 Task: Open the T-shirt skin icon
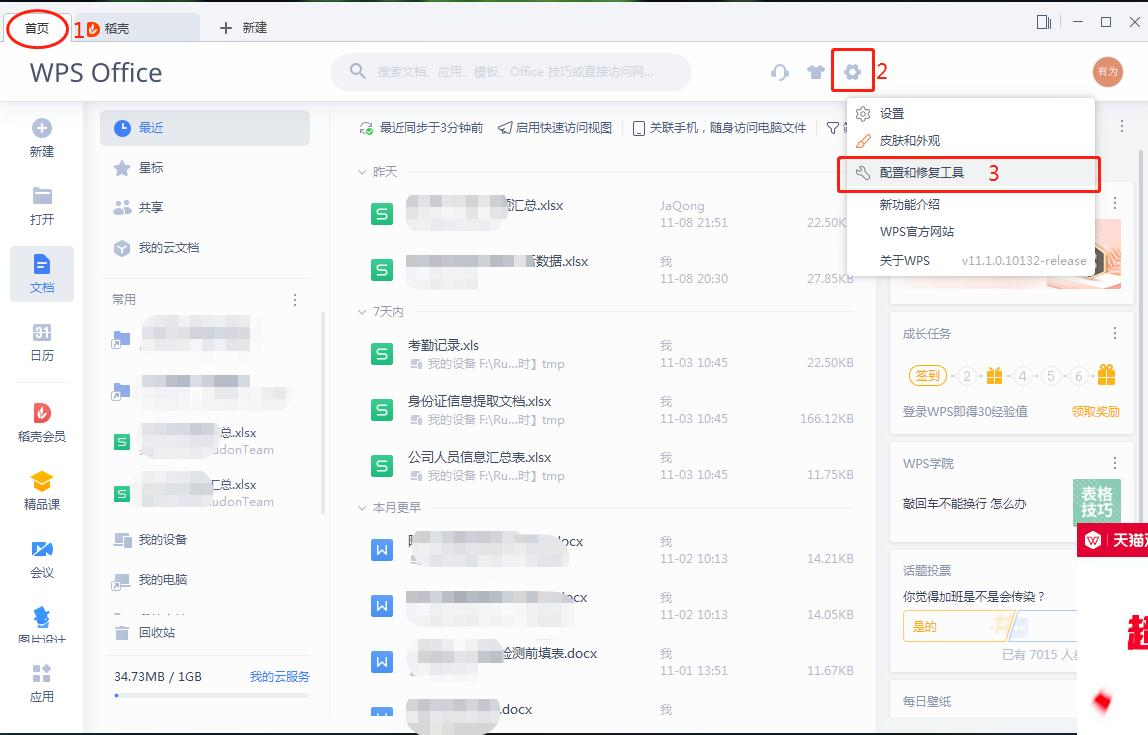(816, 72)
